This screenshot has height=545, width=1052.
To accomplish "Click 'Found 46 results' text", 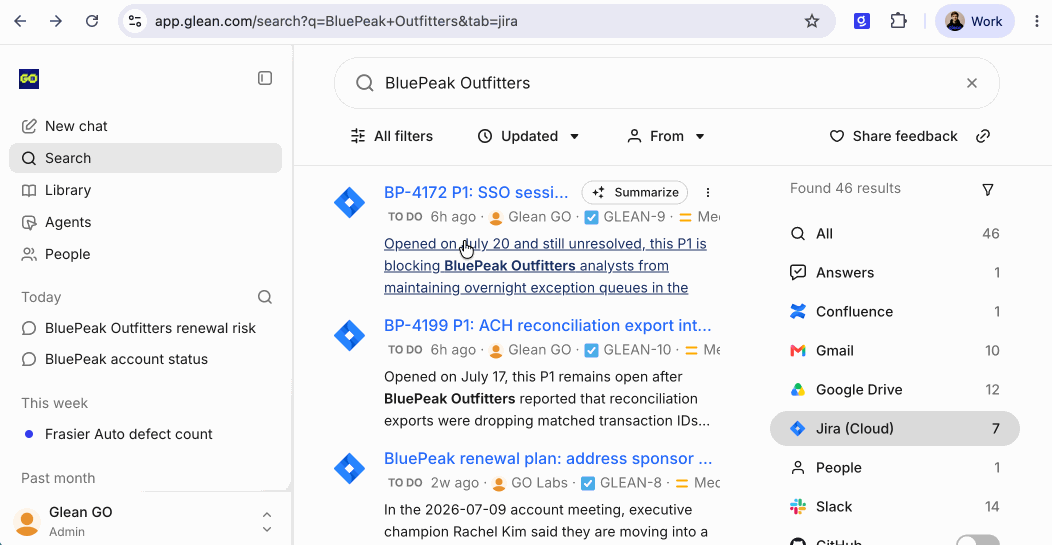I will [845, 189].
